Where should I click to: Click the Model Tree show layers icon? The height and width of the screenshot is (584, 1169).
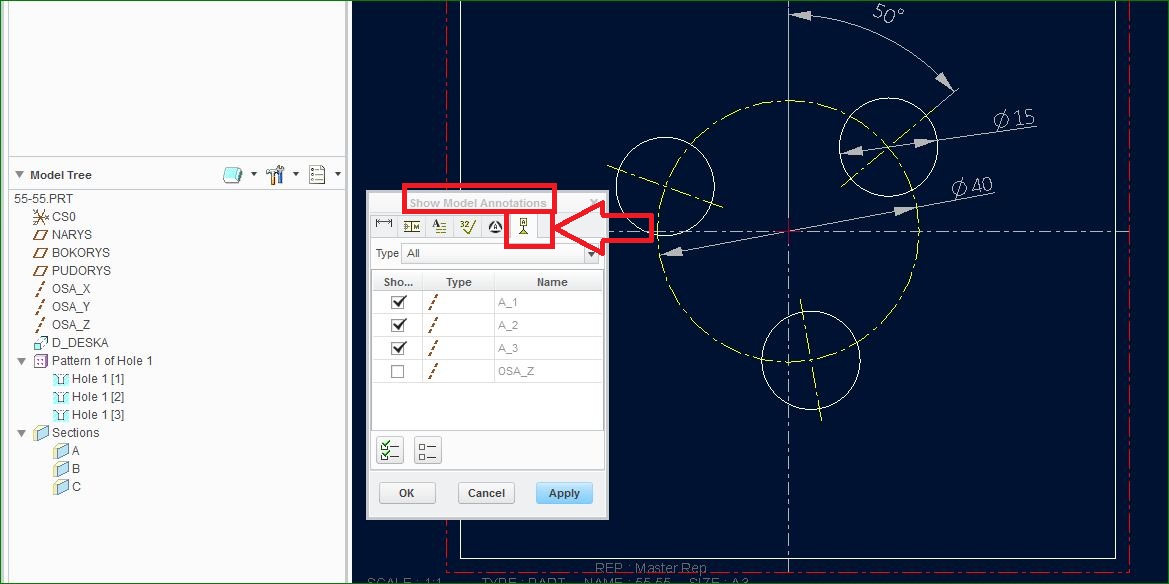(233, 175)
